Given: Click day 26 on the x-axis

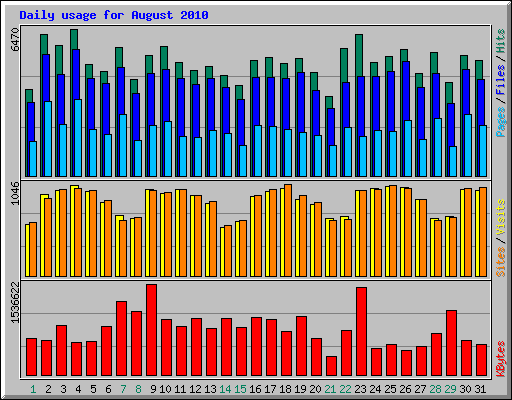Looking at the screenshot, I should click(x=405, y=389).
